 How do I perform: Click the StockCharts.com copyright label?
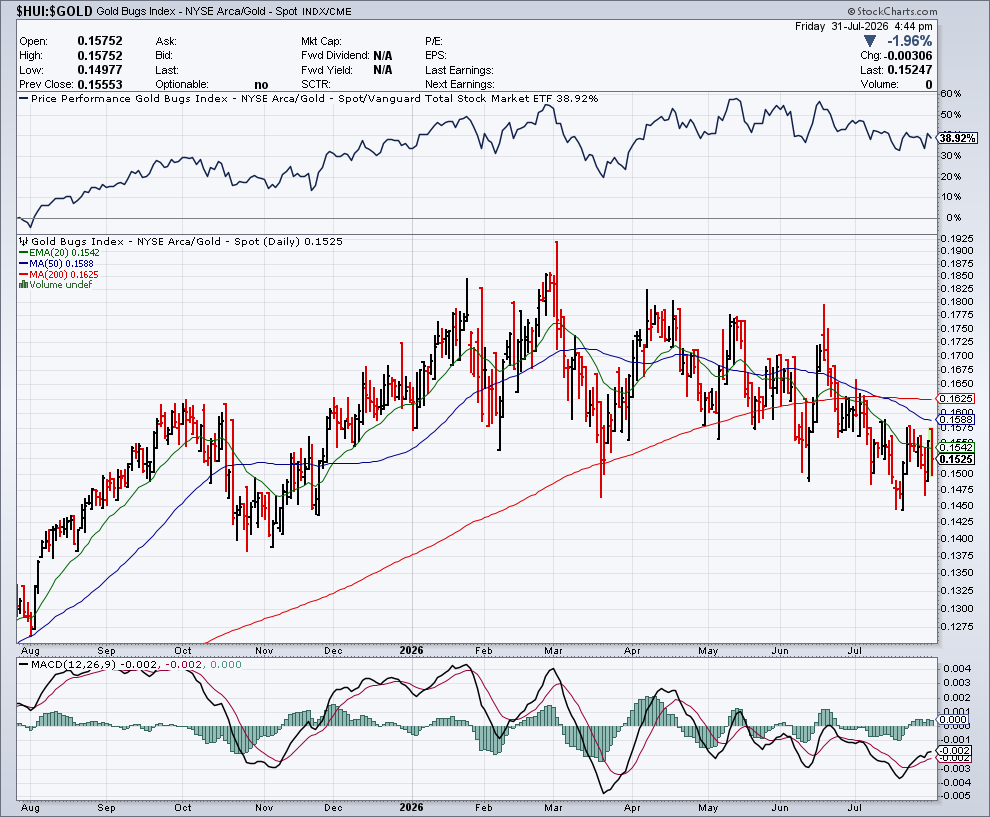tap(892, 11)
